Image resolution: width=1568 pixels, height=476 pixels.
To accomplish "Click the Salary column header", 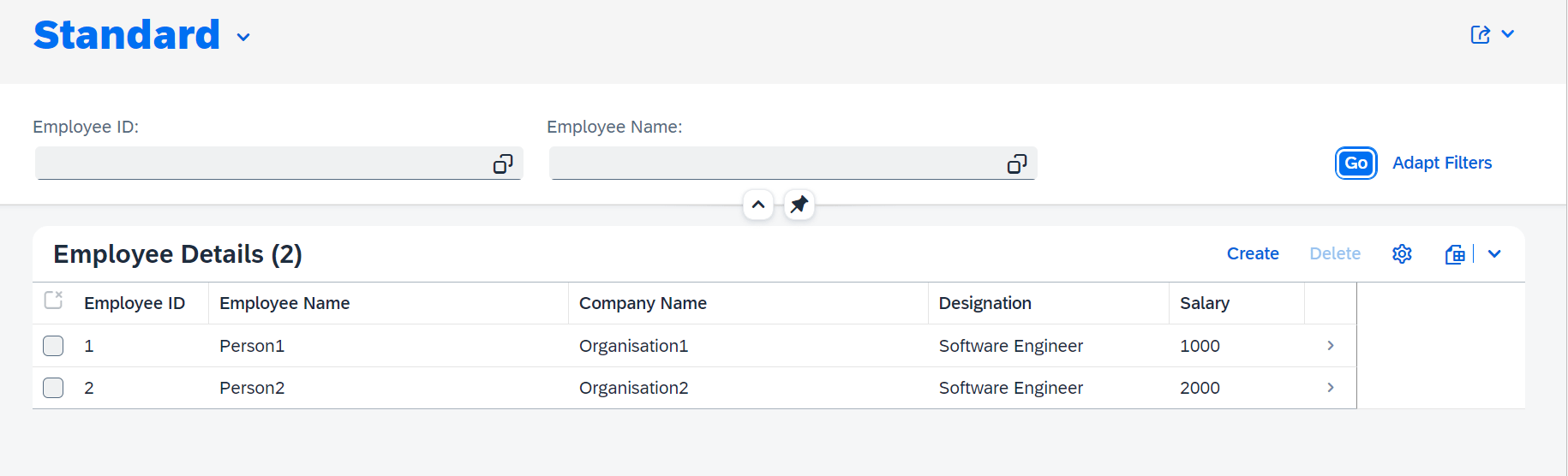I will pyautogui.click(x=1204, y=303).
